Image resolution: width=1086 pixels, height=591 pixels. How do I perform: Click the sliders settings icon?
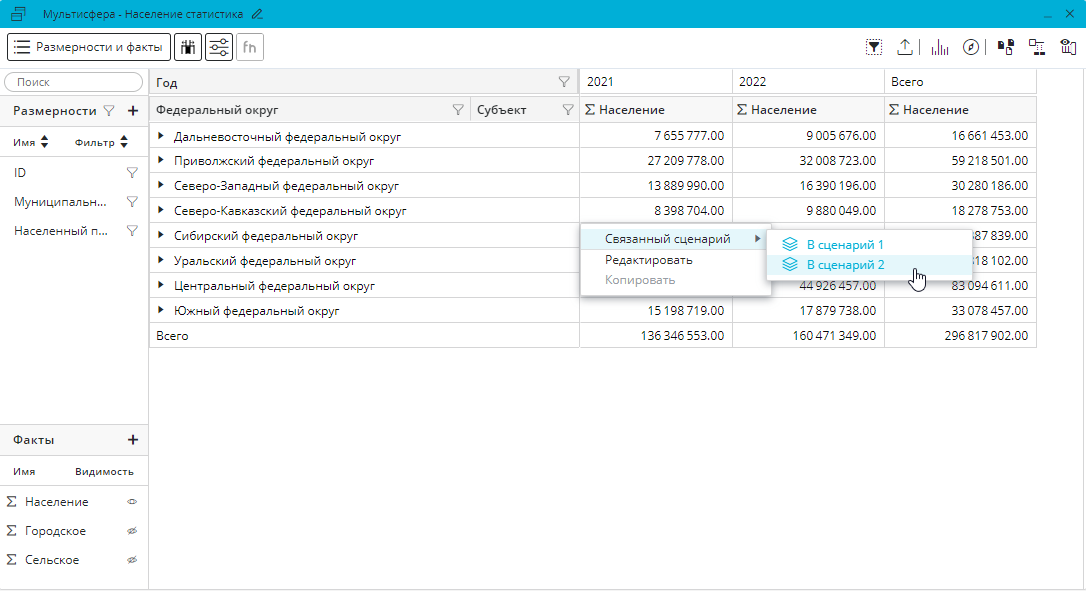pyautogui.click(x=219, y=47)
